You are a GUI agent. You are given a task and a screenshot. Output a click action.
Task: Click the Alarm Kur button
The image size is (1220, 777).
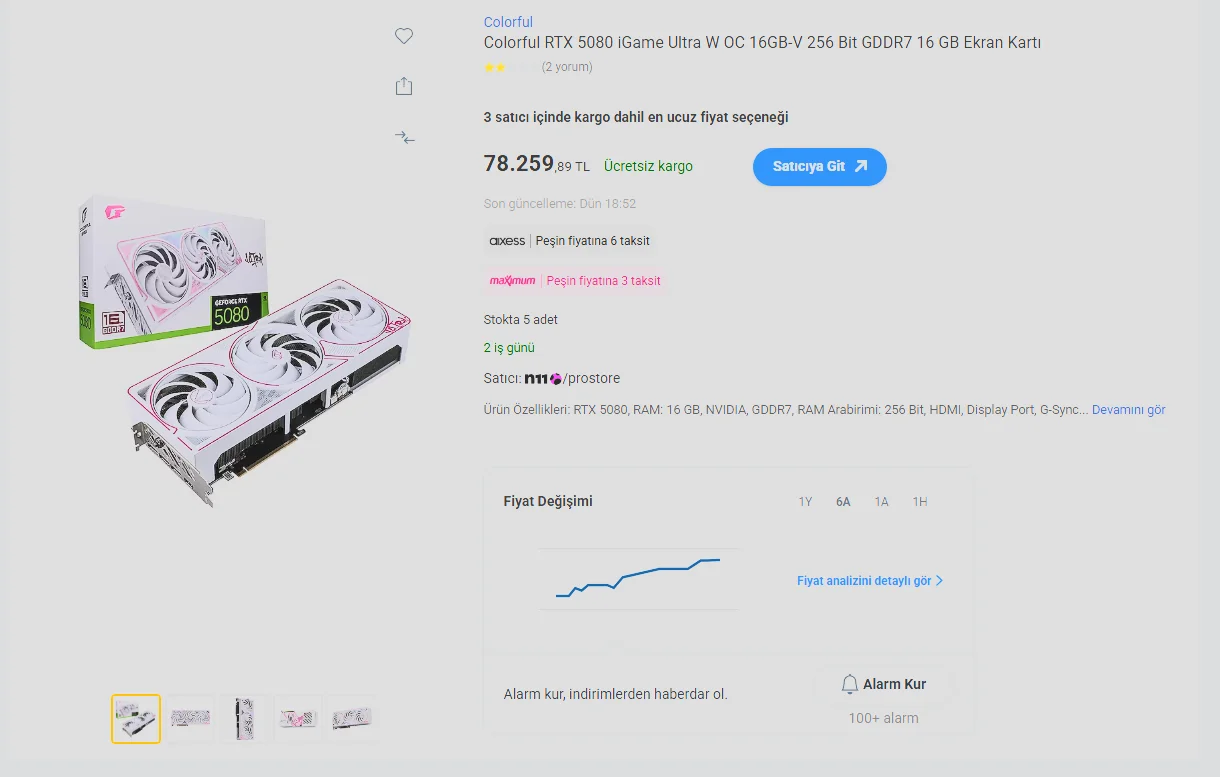(883, 684)
